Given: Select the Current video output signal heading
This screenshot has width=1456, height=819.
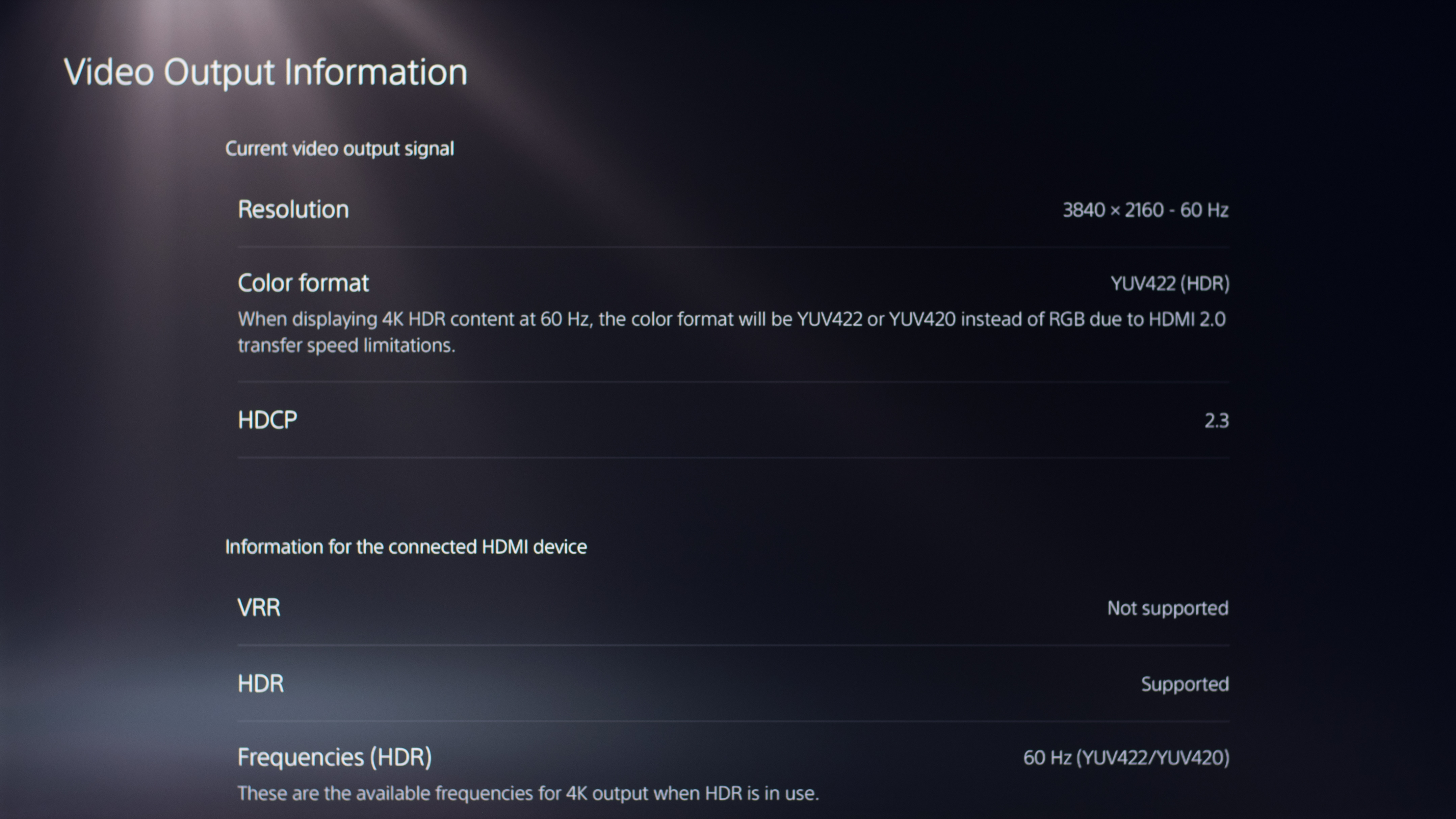Looking at the screenshot, I should [339, 149].
